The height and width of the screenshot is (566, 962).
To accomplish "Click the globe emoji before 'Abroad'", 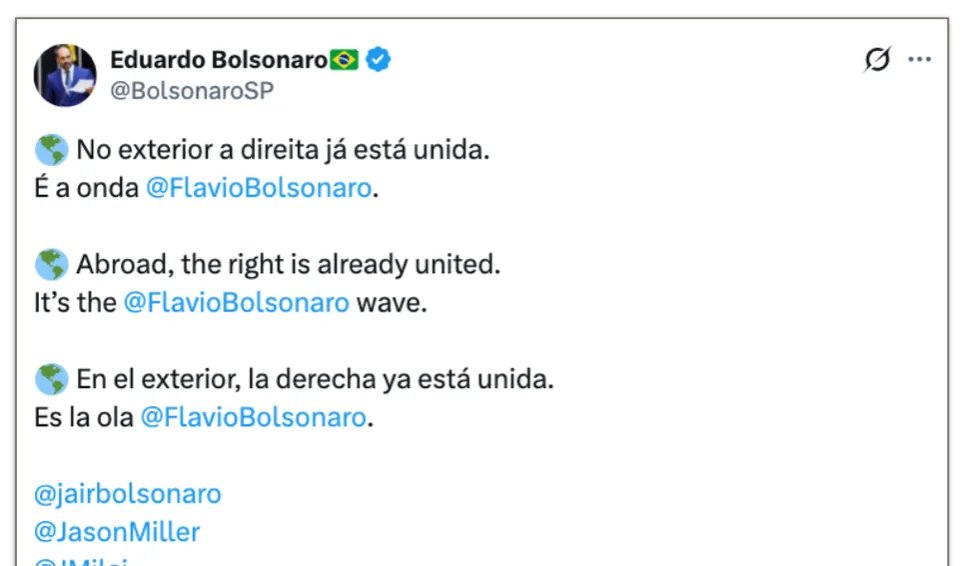I will click(x=51, y=265).
